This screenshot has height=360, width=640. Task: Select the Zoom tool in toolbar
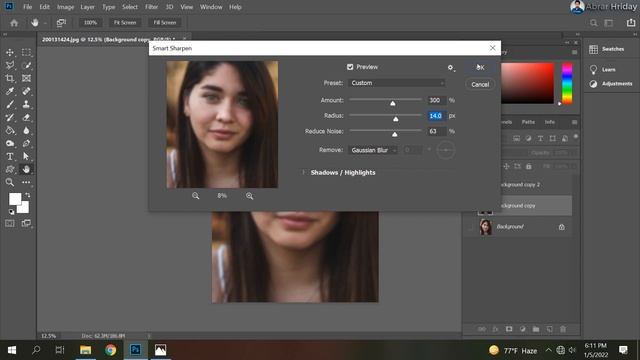(10, 182)
